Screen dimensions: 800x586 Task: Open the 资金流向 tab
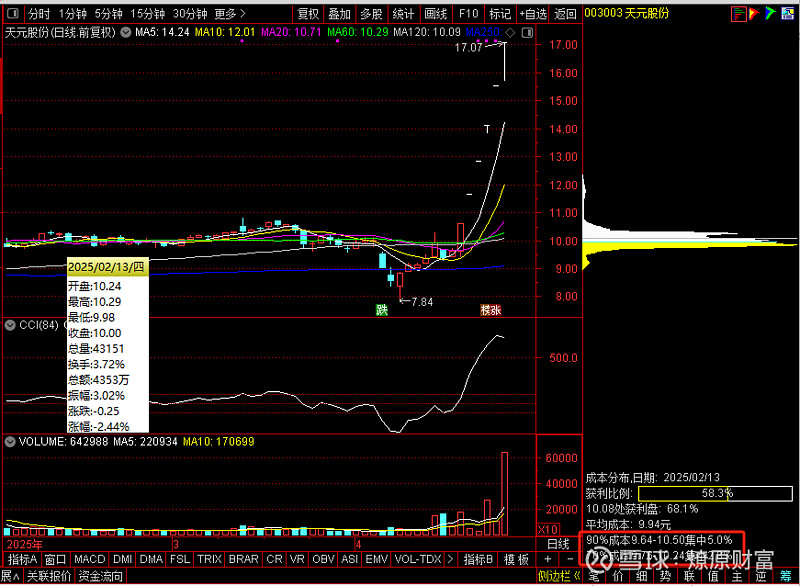tap(101, 576)
